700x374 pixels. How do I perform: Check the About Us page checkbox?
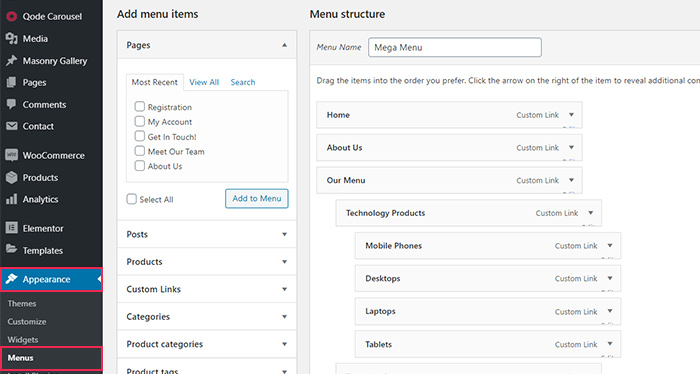[x=140, y=165]
